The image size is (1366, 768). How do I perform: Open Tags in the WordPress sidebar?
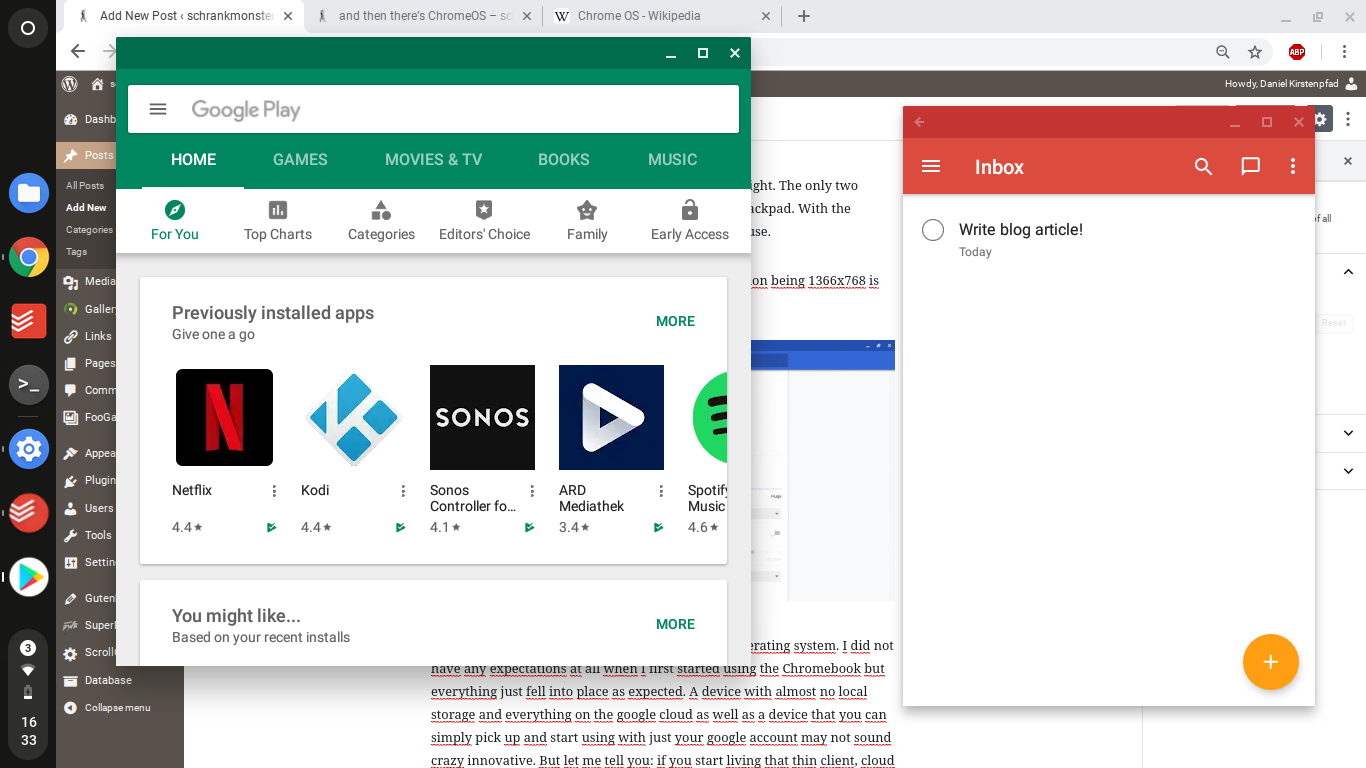pos(76,251)
